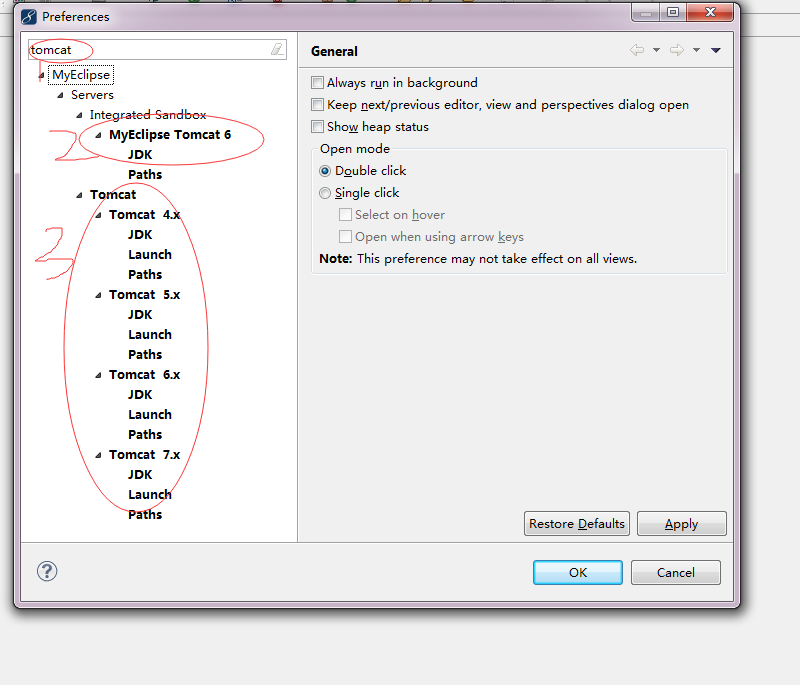This screenshot has height=685, width=800.
Task: Open the Tomcat 5.x preferences page
Action: click(144, 295)
